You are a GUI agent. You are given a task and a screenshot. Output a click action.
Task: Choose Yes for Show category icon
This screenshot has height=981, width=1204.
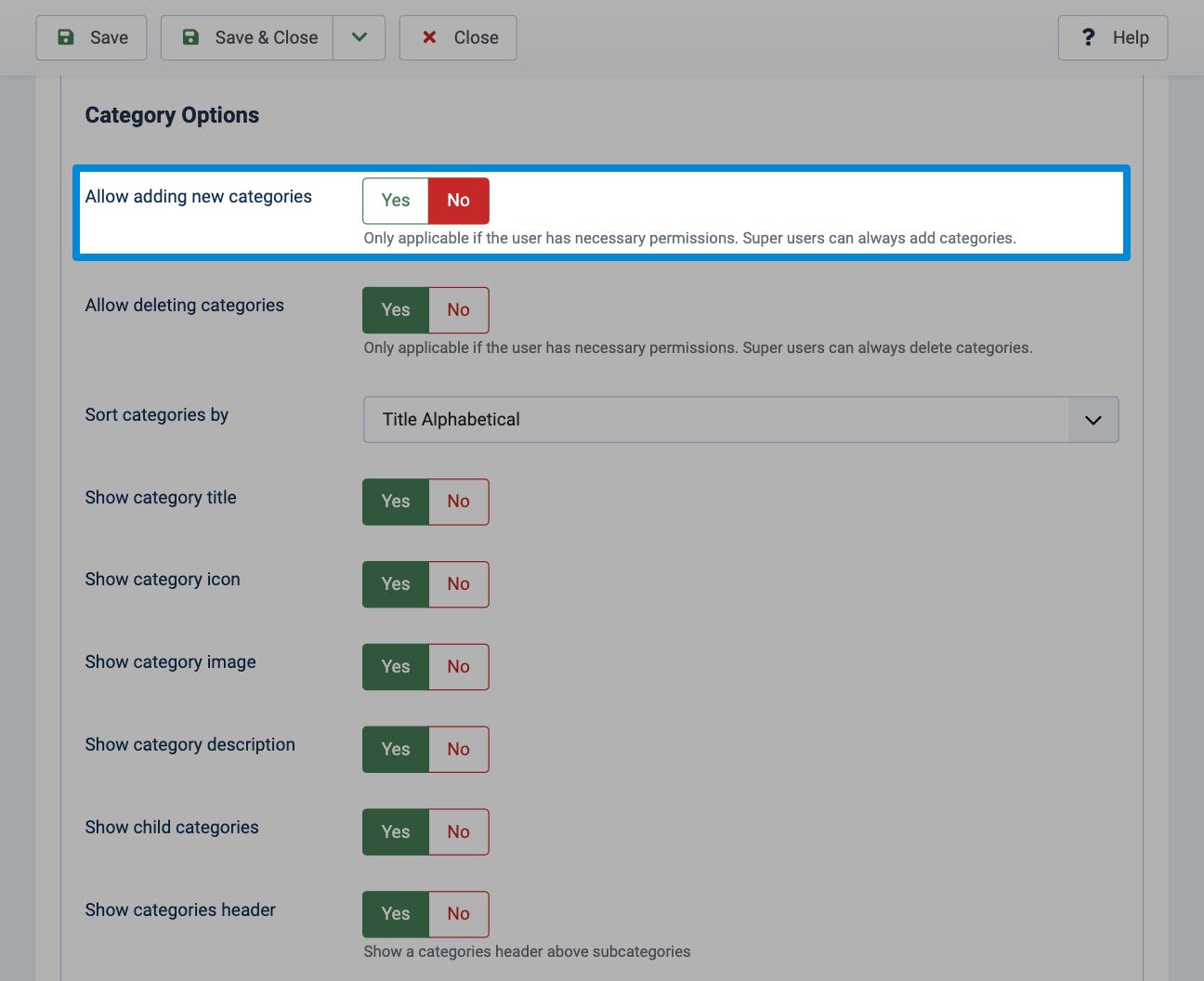pyautogui.click(x=396, y=584)
